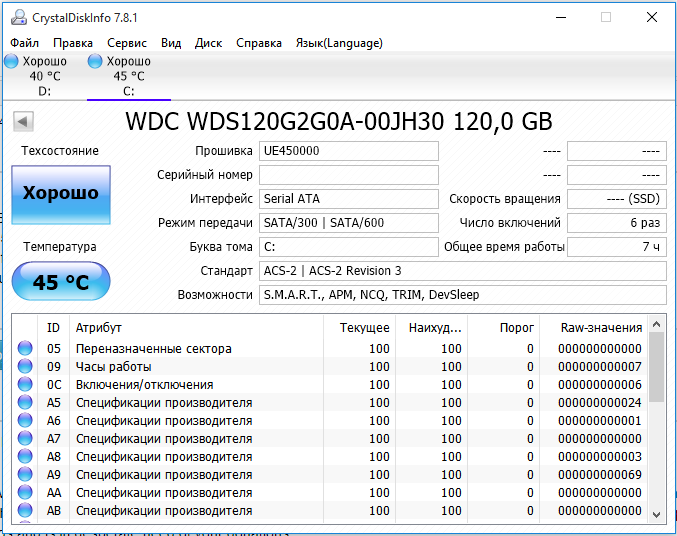Switch to the D: disk tab at 40 °C
677x536 pixels.
[x=44, y=76]
